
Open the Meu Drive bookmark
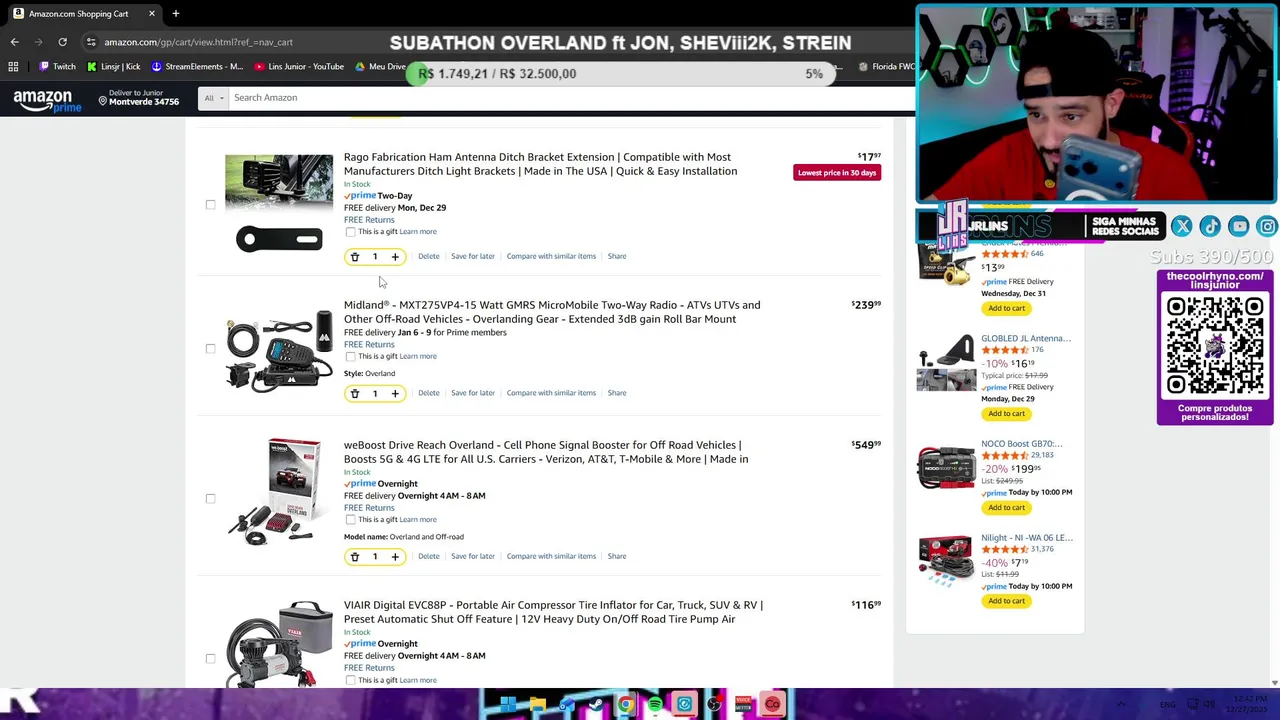380,67
